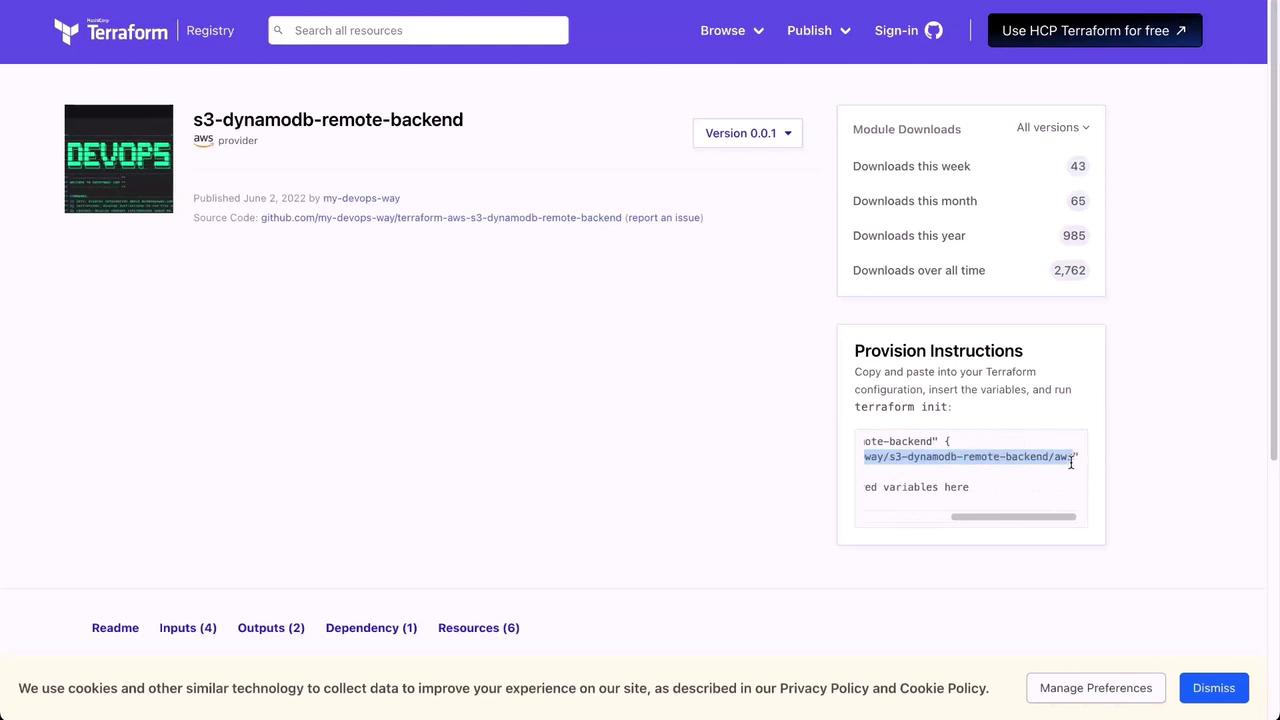Click Use HCP Terraform for free button

[x=1095, y=30]
